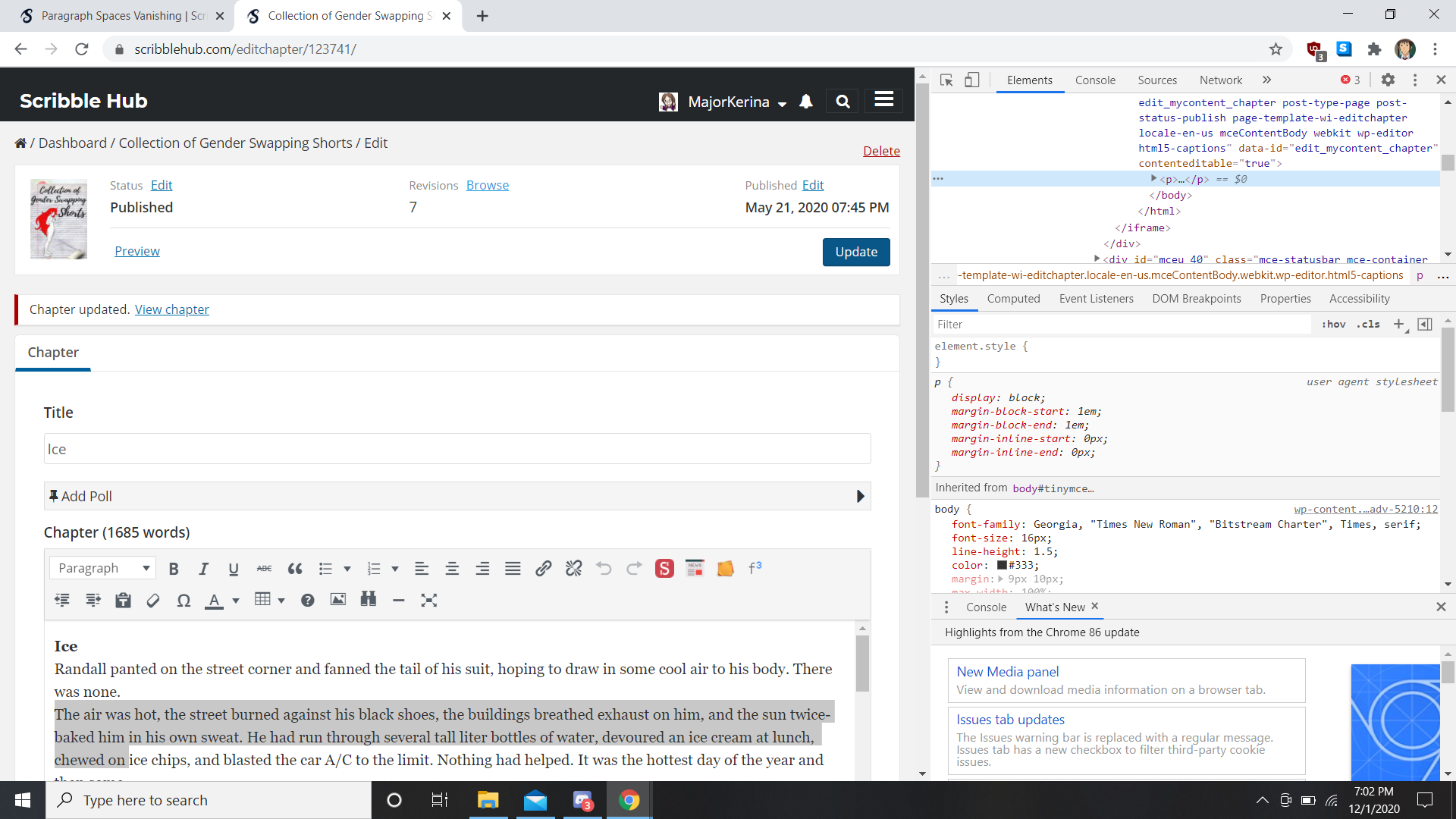Click the blockquote toolbar icon
Image resolution: width=1456 pixels, height=819 pixels.
[295, 569]
